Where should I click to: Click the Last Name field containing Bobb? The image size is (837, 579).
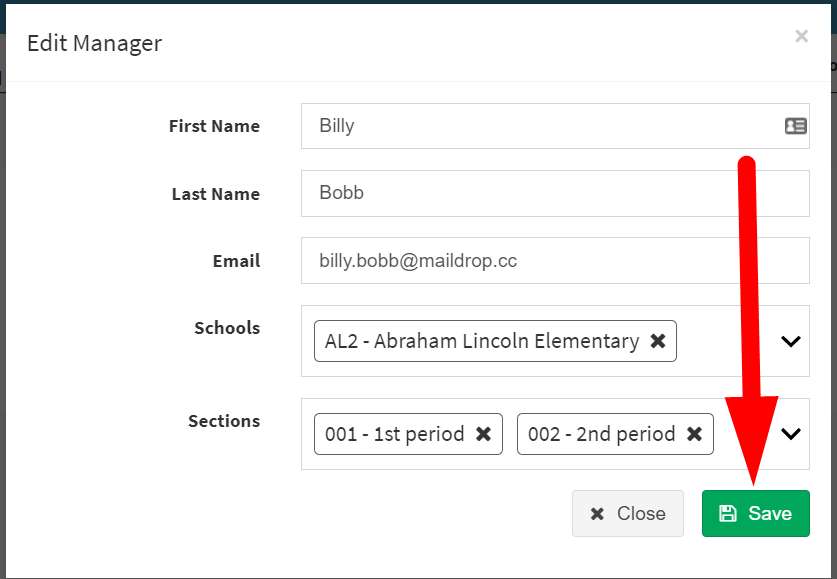tap(555, 193)
